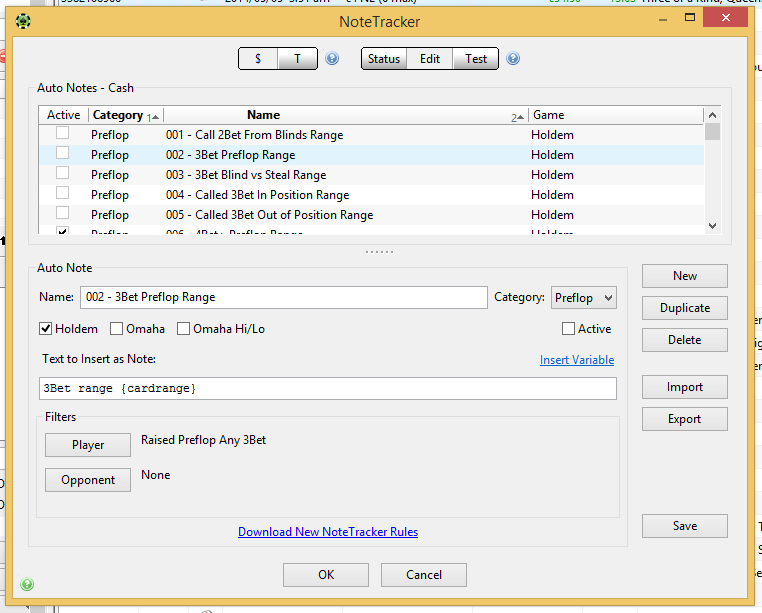Select the T (tournament) toggle button
The width and height of the screenshot is (762, 613).
(x=297, y=59)
